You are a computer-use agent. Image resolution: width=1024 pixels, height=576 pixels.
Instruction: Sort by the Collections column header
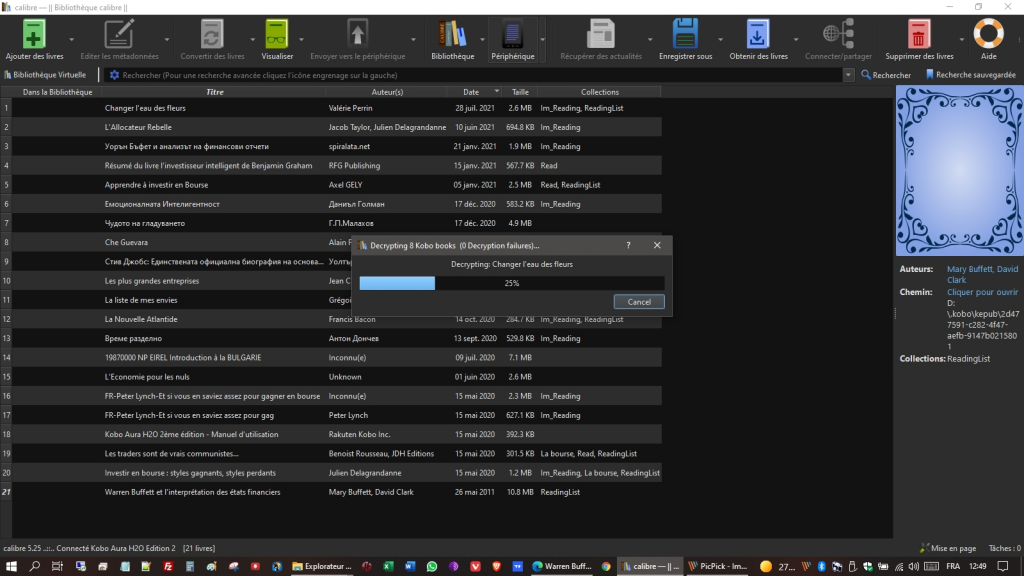(600, 92)
